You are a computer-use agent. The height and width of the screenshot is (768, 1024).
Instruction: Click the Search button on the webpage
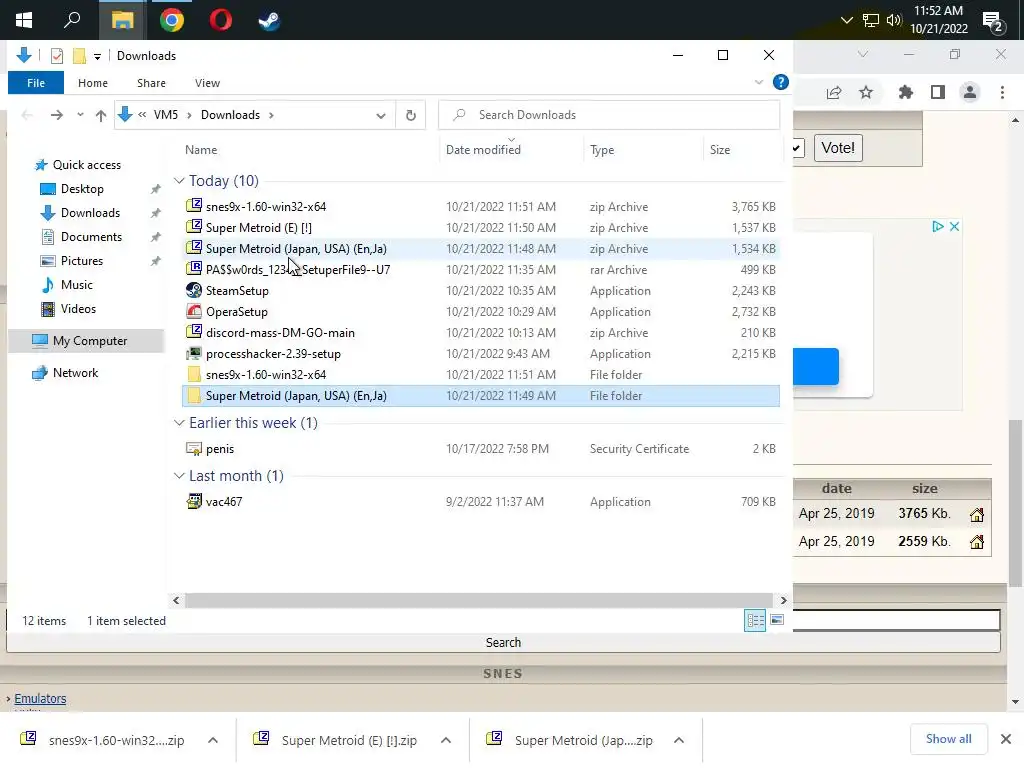point(503,643)
